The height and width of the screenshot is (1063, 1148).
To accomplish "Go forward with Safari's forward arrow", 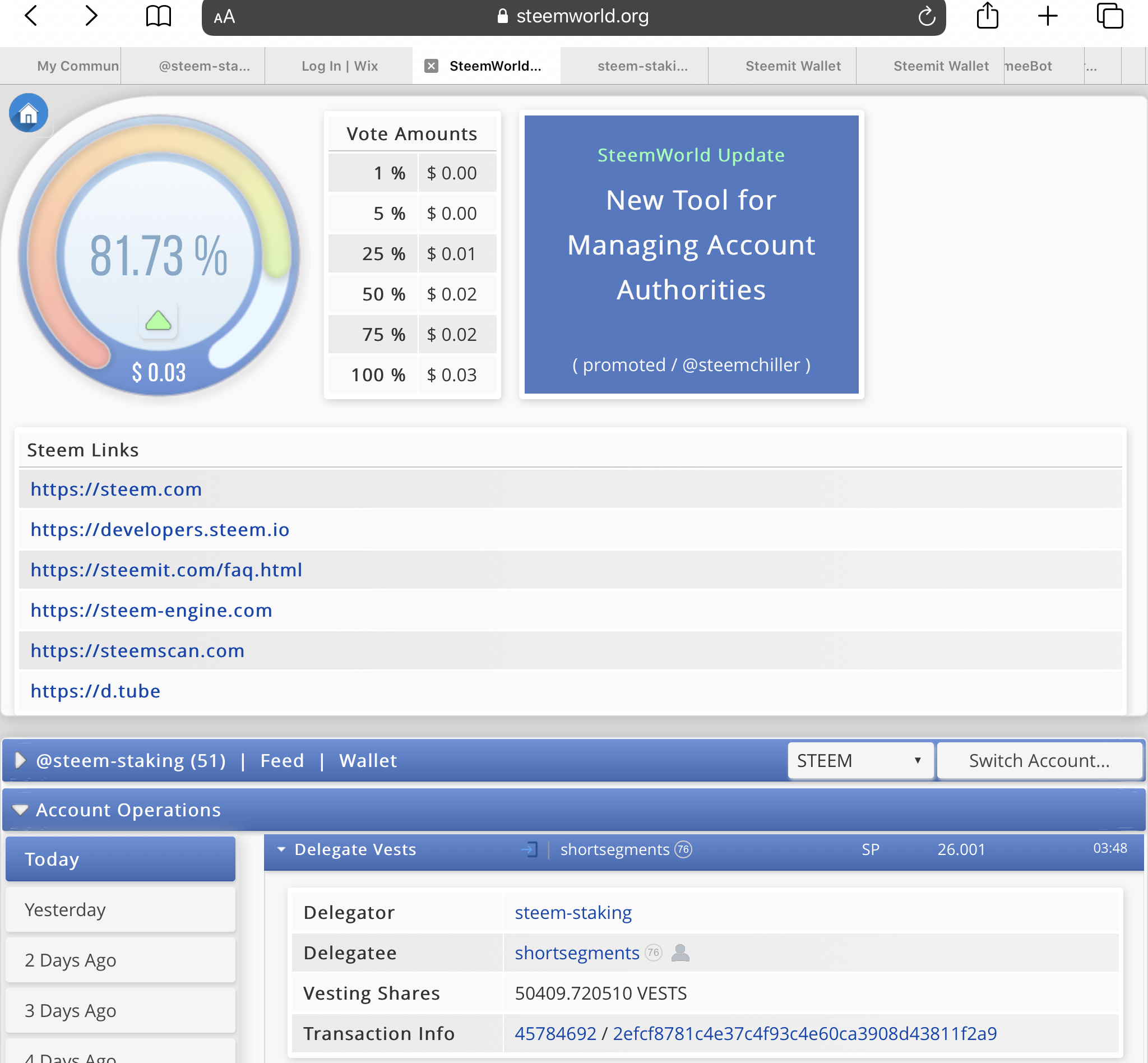I will pos(91,16).
